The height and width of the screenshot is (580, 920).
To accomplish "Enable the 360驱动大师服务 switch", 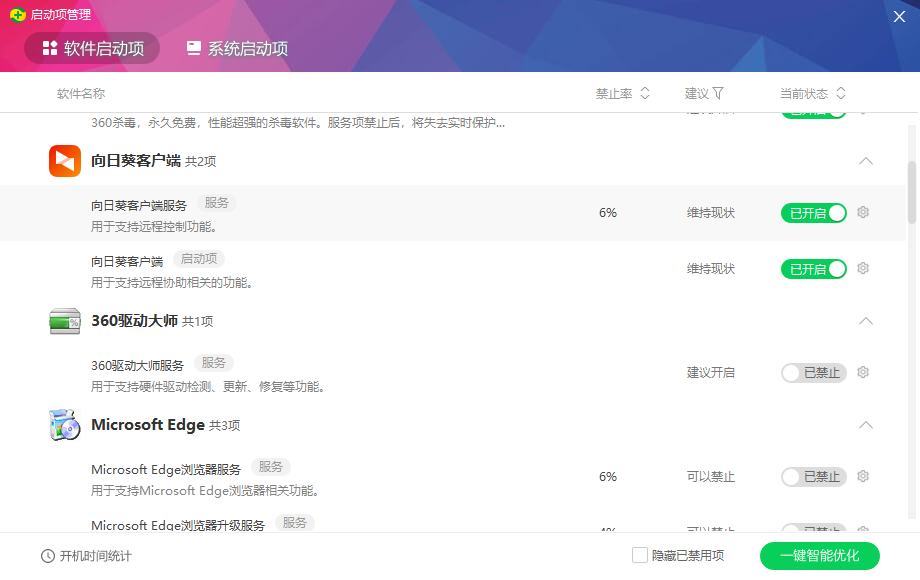I will [814, 372].
